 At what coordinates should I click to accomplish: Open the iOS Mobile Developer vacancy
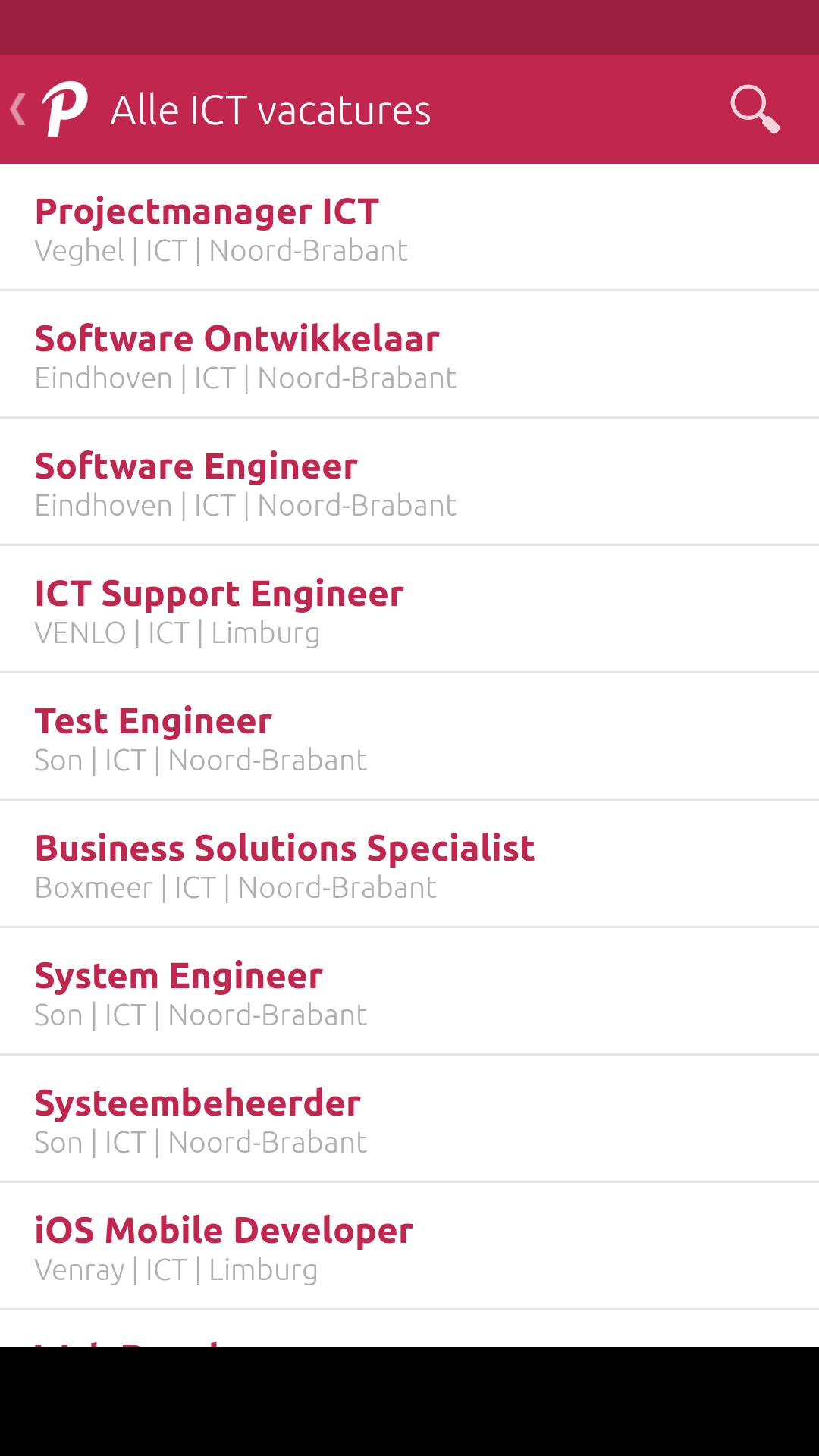(222, 1231)
